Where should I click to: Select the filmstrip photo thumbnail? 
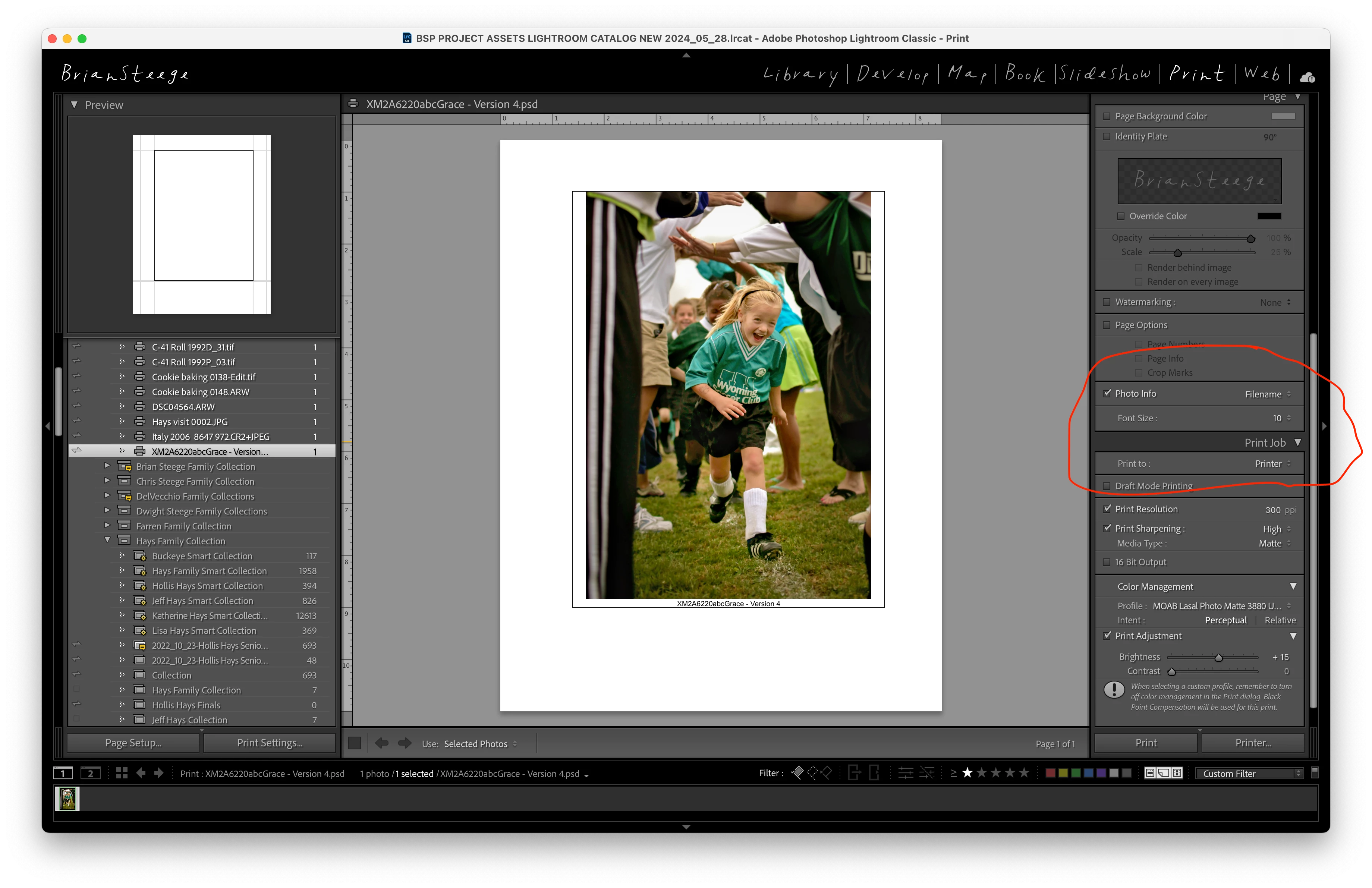click(67, 799)
